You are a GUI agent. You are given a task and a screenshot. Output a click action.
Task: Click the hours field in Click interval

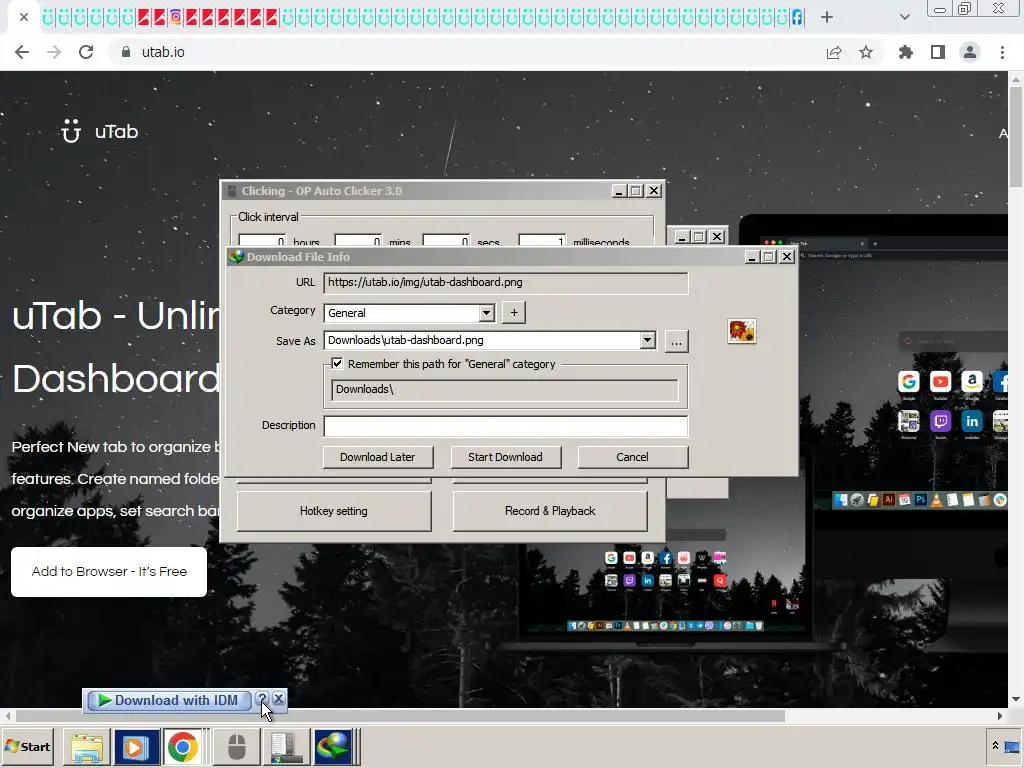pyautogui.click(x=262, y=240)
